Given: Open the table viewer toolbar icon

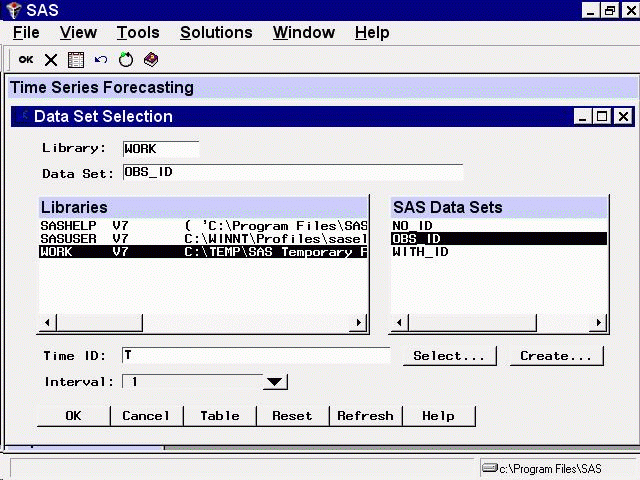Looking at the screenshot, I should tap(76, 60).
